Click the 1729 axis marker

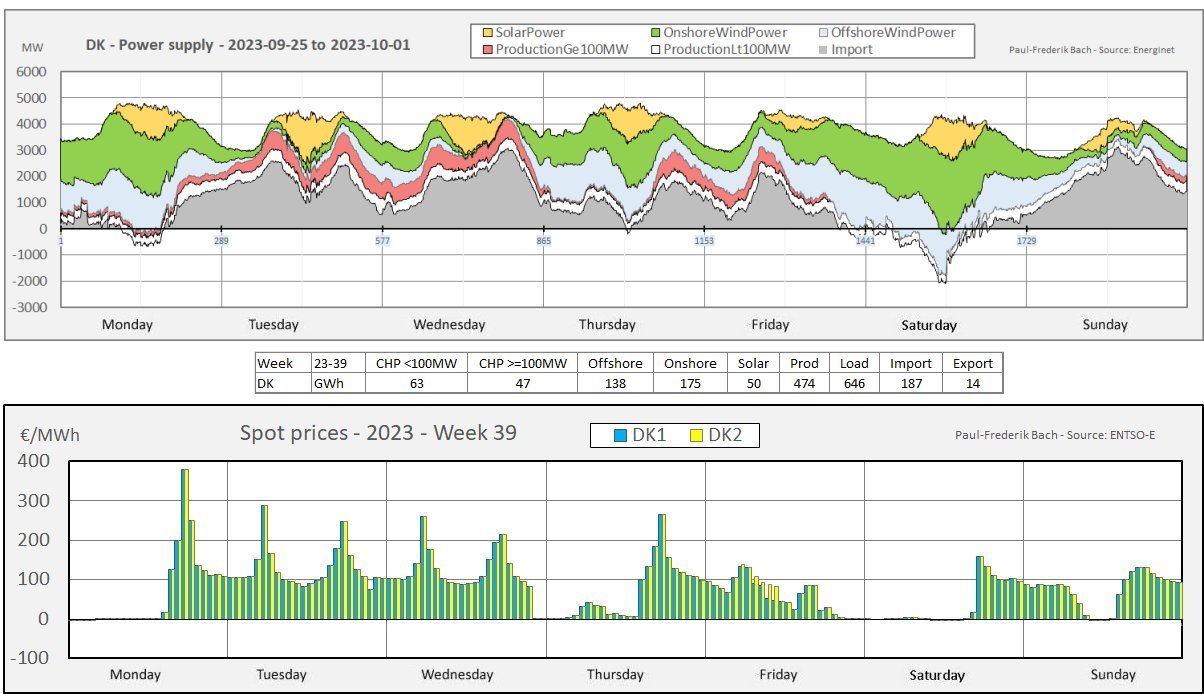(1027, 241)
